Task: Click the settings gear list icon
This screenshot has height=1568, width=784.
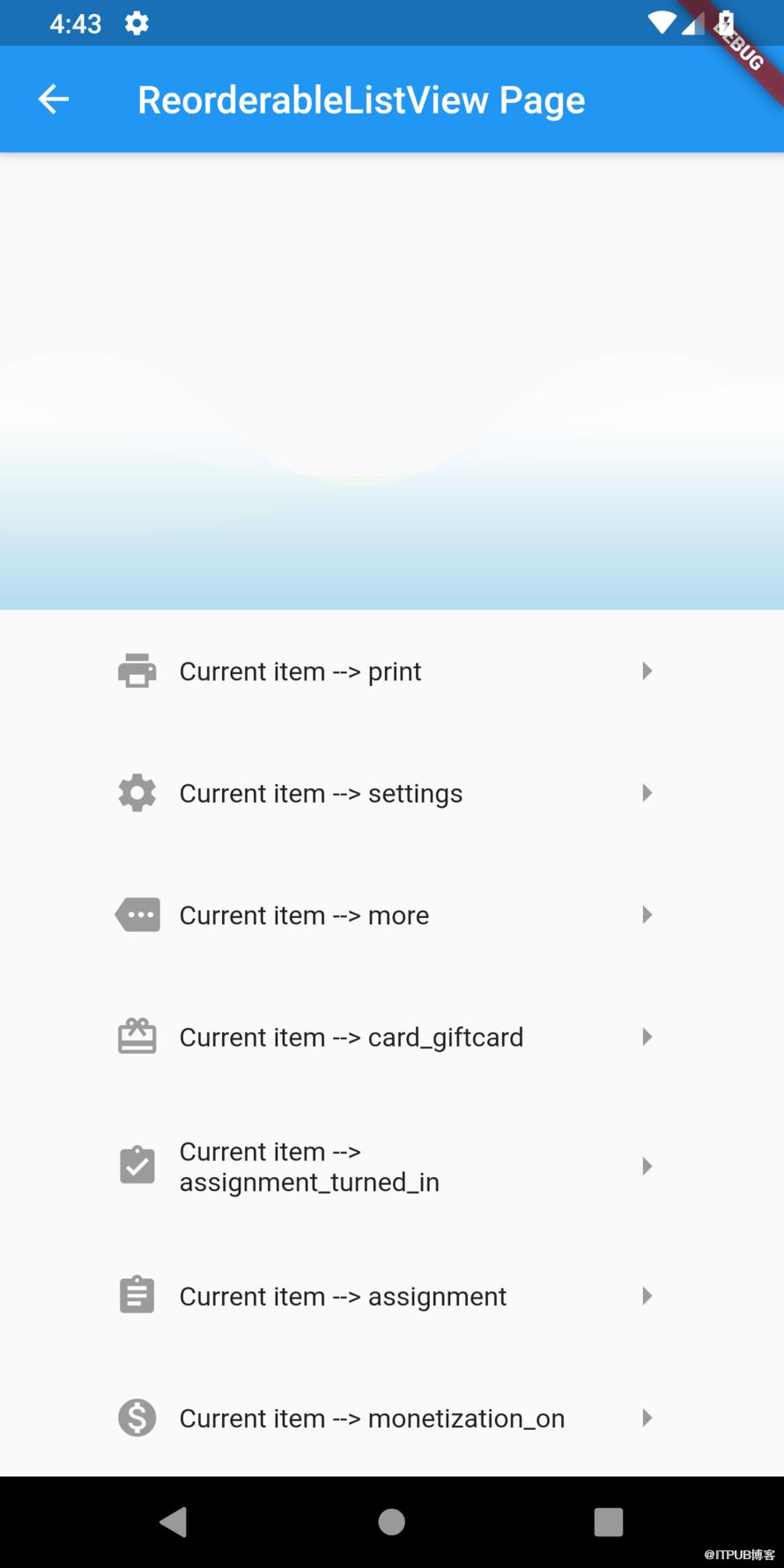Action: point(137,793)
